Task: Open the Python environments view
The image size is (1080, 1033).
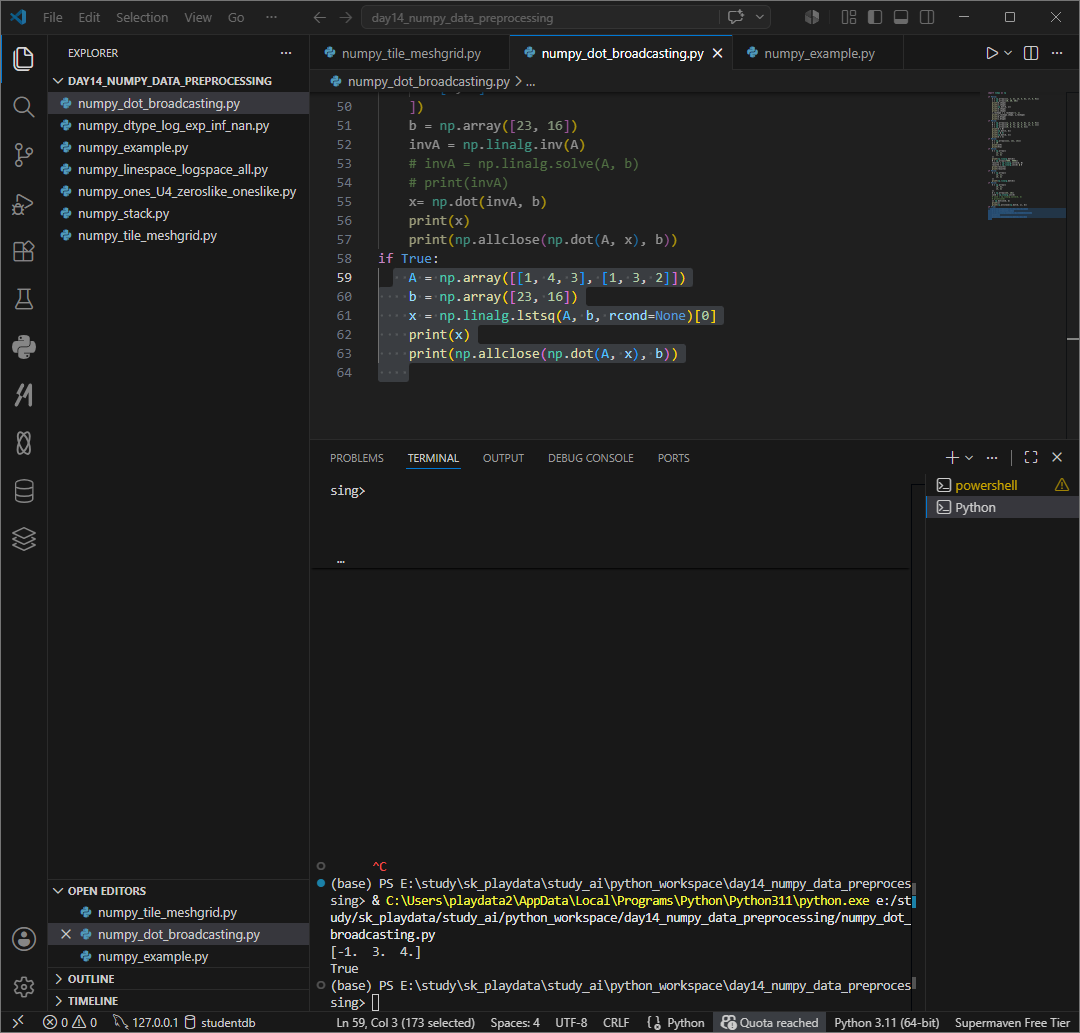Action: coord(23,347)
